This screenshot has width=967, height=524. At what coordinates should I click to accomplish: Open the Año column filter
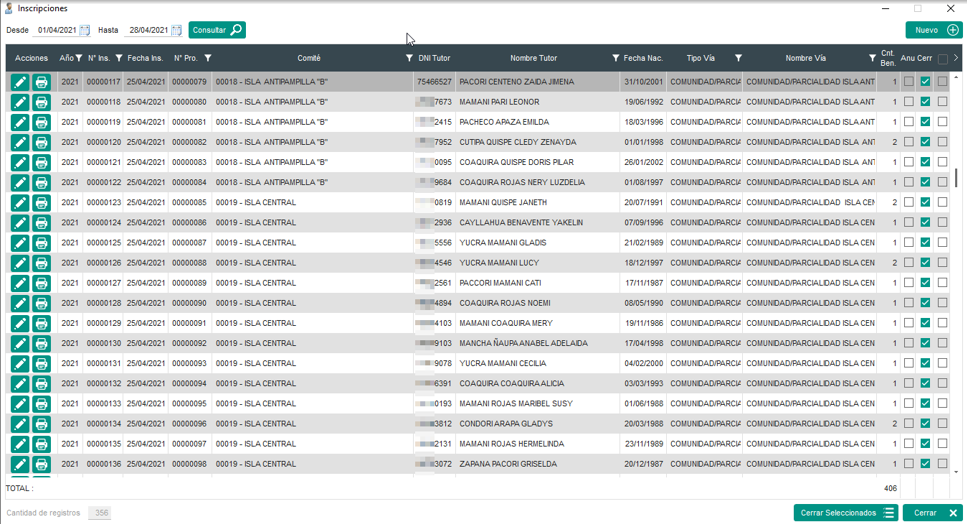79,59
